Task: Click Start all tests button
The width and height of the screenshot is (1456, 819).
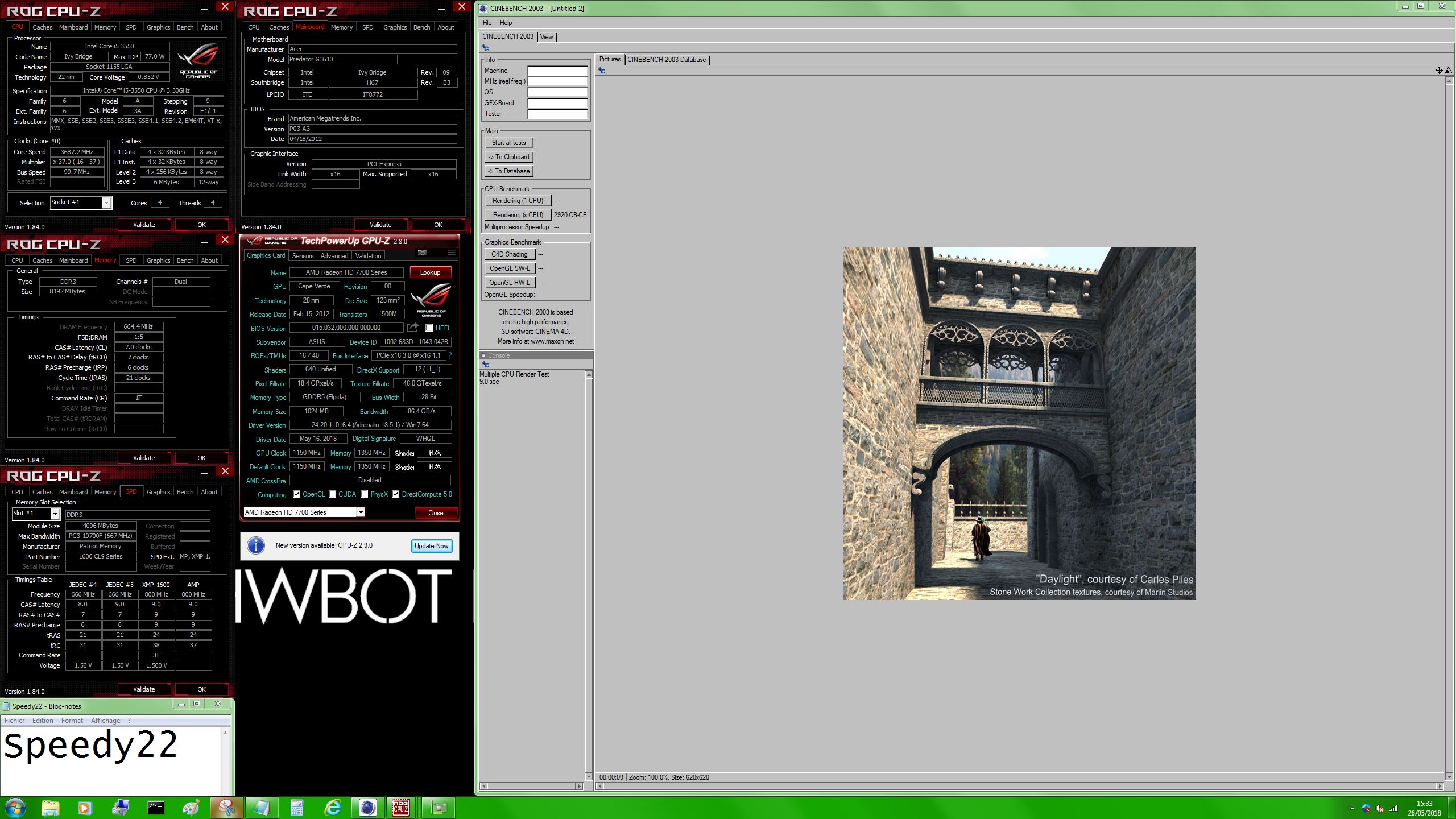Action: point(509,143)
